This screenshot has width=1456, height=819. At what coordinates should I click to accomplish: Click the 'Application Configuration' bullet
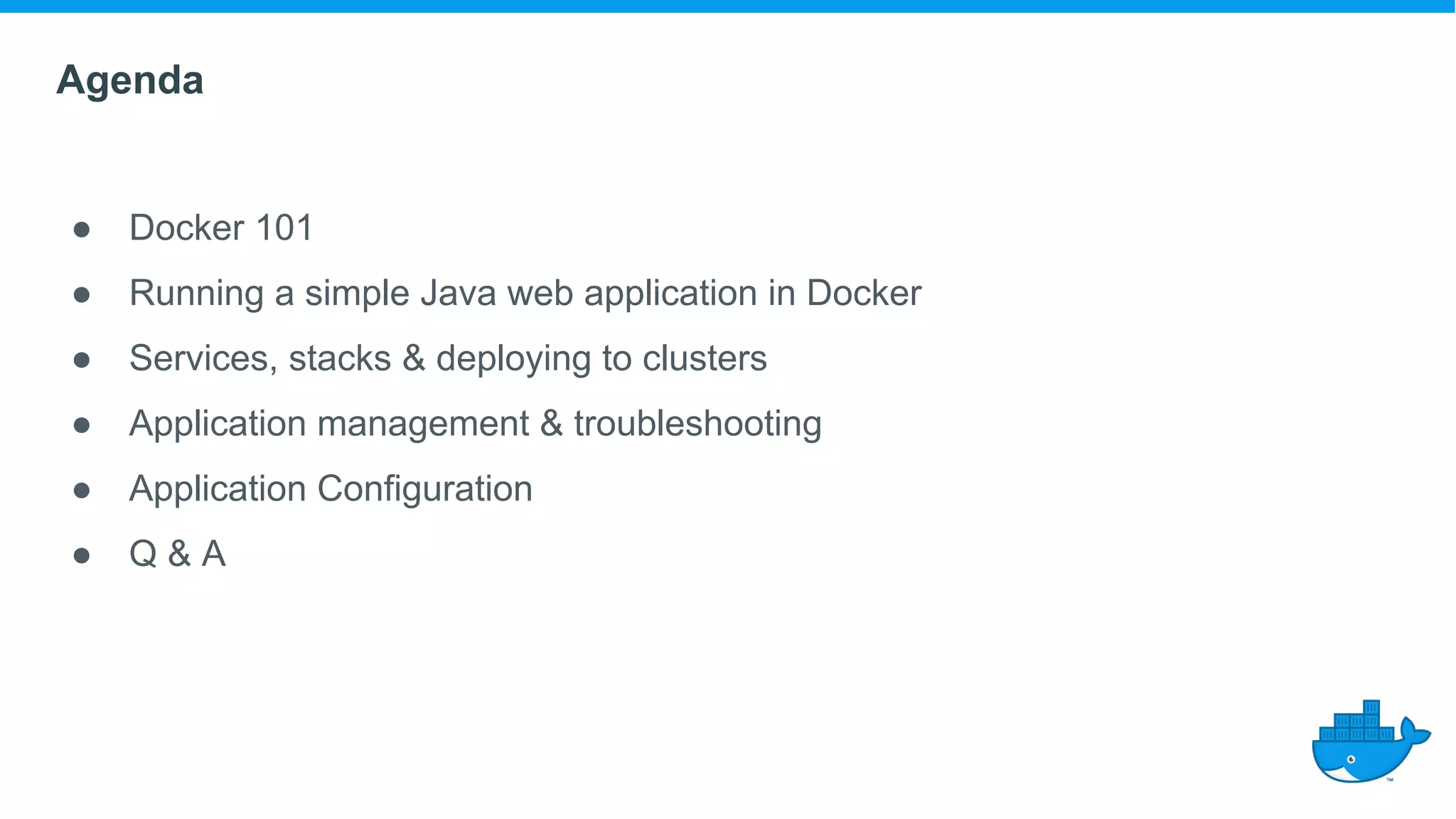coord(331,489)
